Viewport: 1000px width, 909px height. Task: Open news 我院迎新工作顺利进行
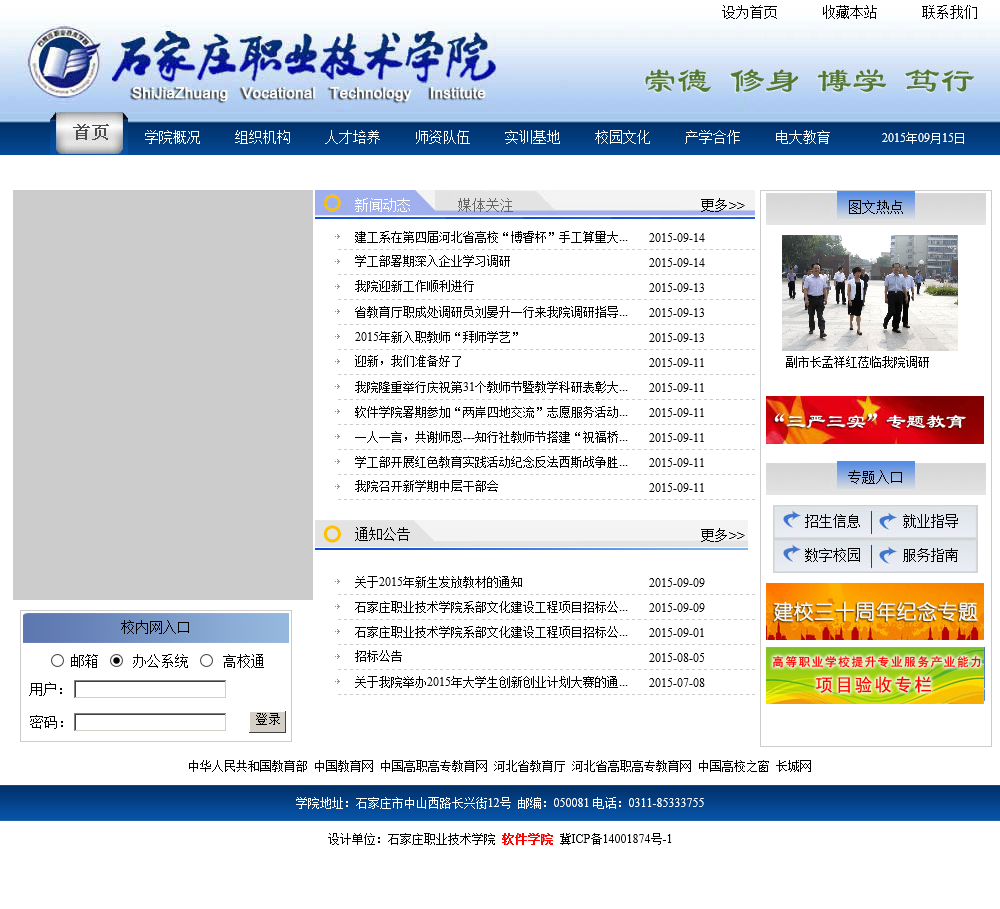click(x=415, y=286)
